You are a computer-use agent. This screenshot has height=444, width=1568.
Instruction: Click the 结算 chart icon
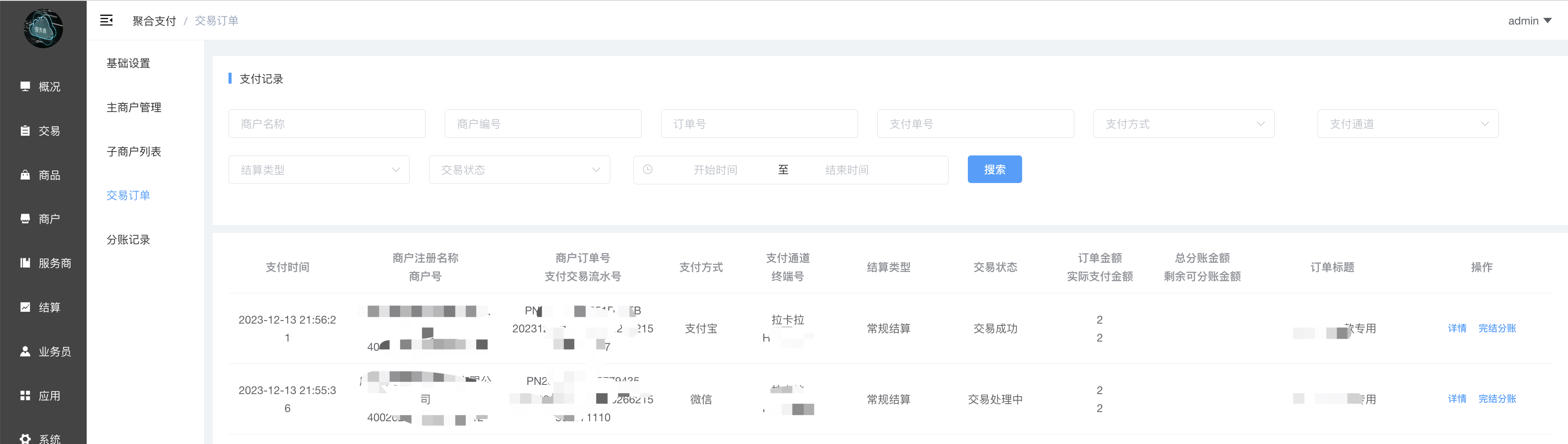point(25,307)
